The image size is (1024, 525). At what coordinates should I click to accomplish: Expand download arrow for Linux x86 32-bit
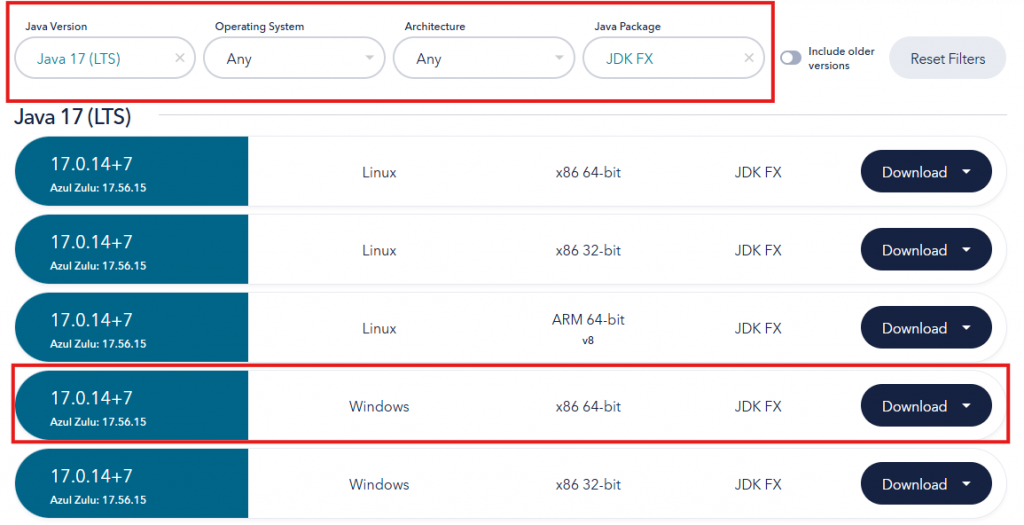(x=967, y=249)
